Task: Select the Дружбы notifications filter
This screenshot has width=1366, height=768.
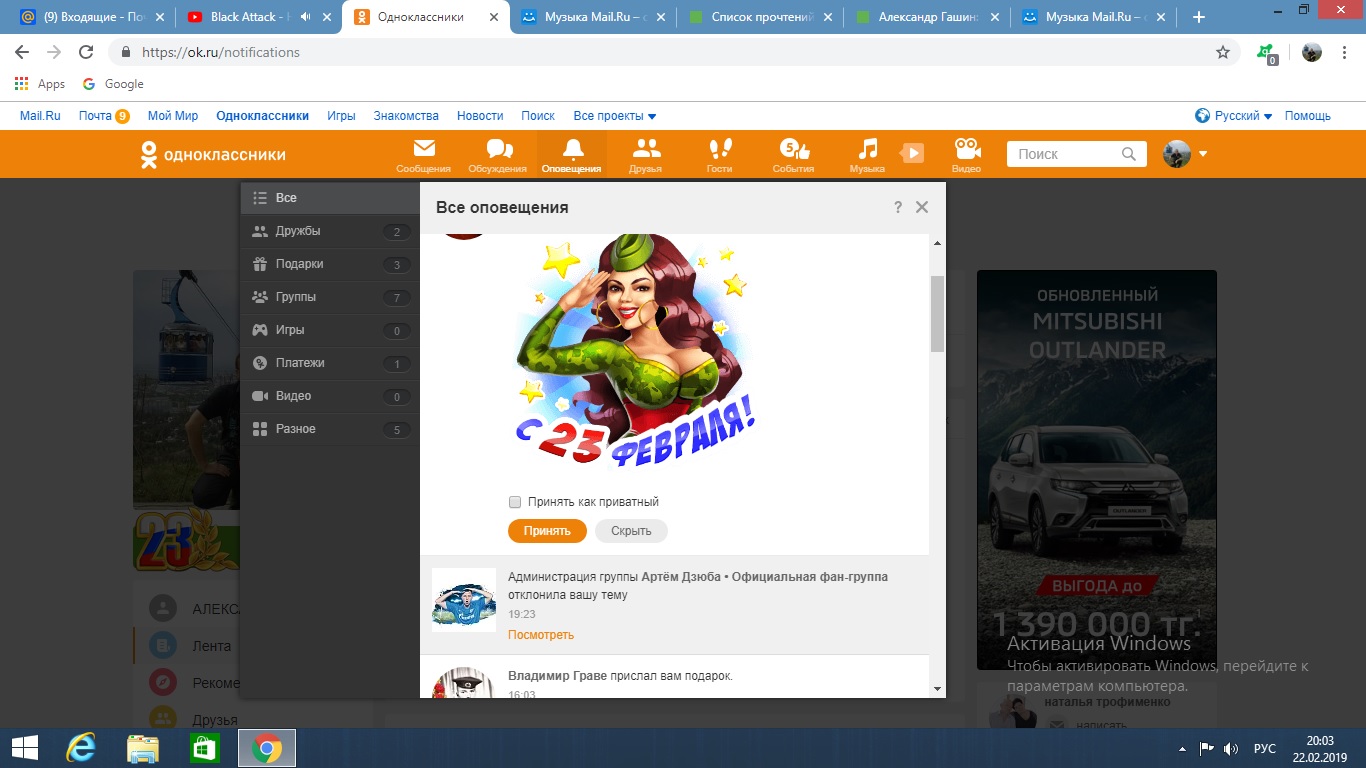Action: 330,231
